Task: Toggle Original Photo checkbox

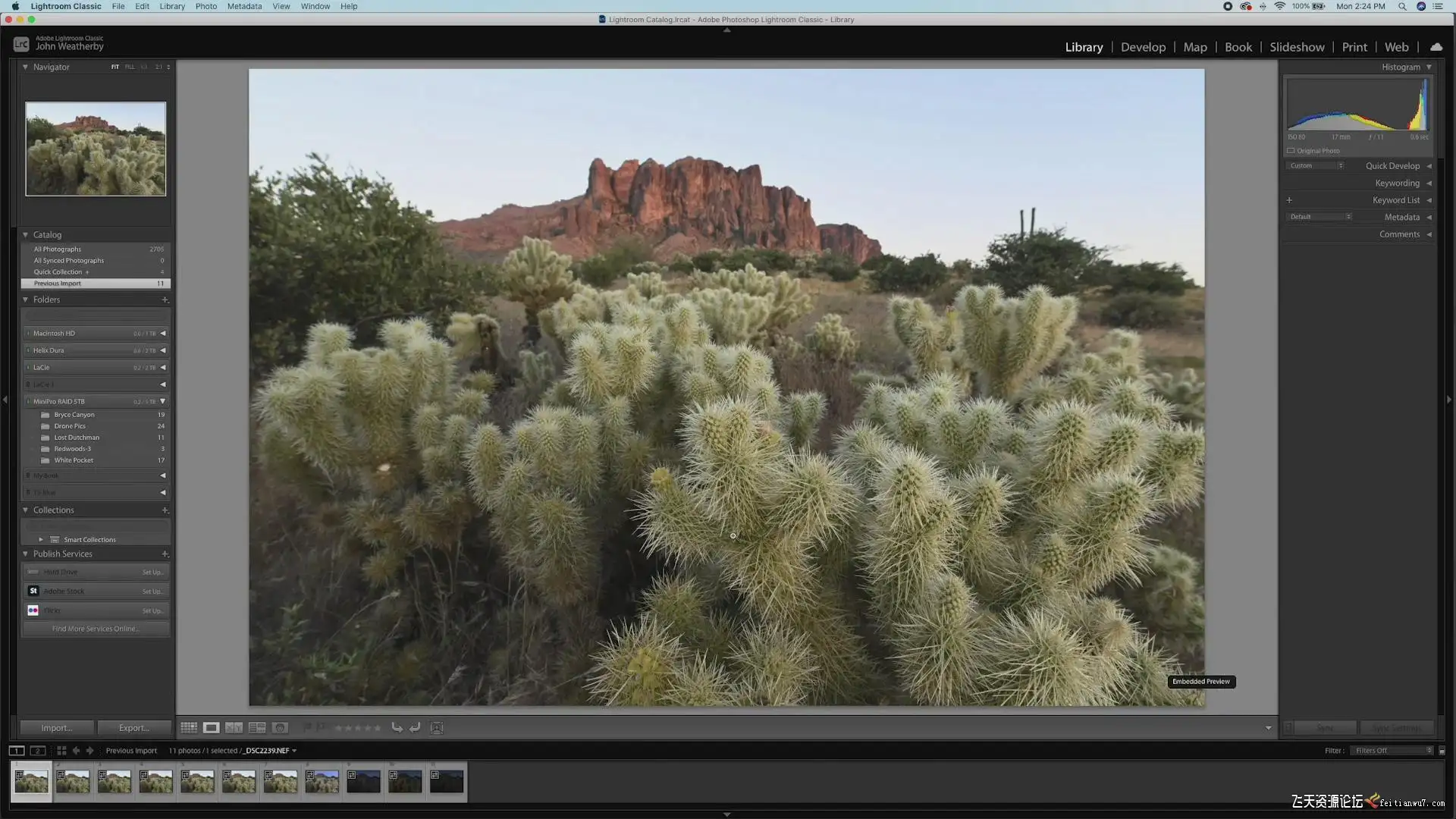Action: coord(1291,151)
